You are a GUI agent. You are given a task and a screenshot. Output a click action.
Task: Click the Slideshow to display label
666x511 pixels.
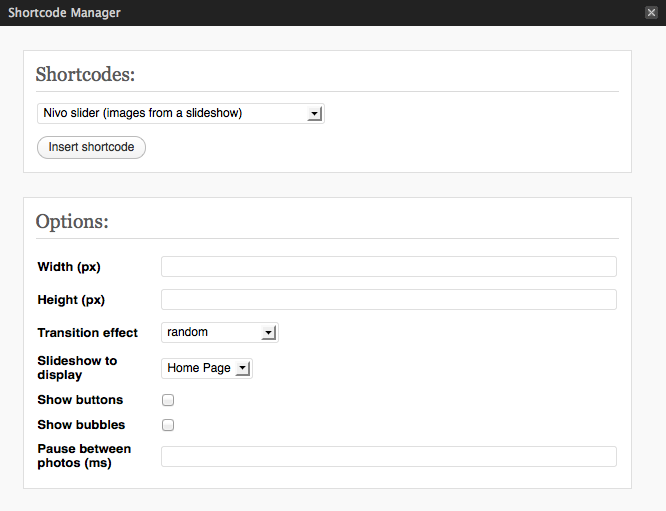click(x=77, y=368)
